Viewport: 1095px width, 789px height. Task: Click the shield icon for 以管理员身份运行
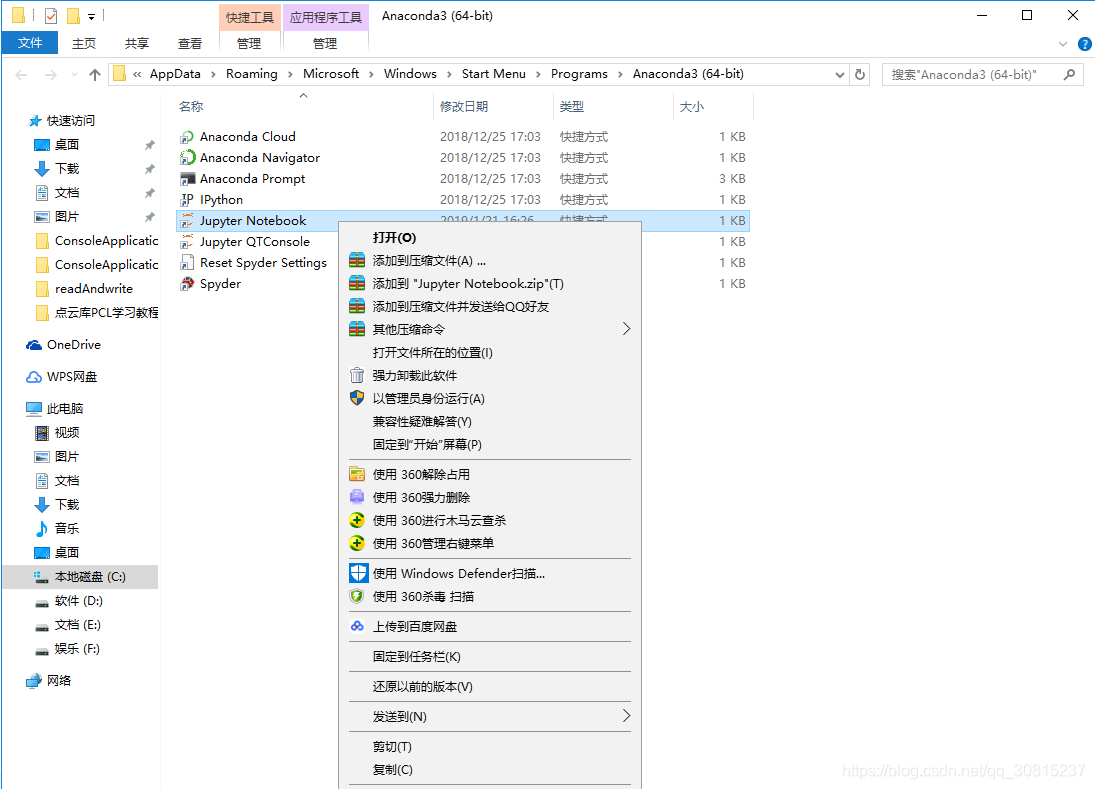click(x=357, y=399)
